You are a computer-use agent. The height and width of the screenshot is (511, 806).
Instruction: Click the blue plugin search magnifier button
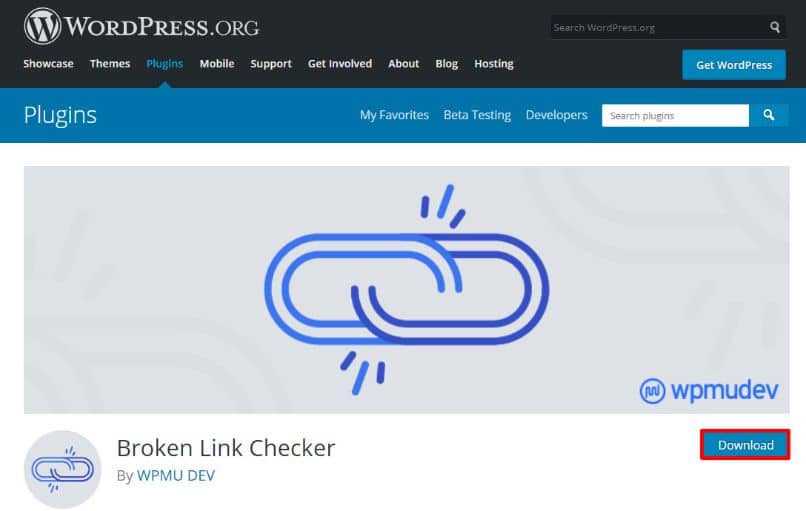point(768,115)
